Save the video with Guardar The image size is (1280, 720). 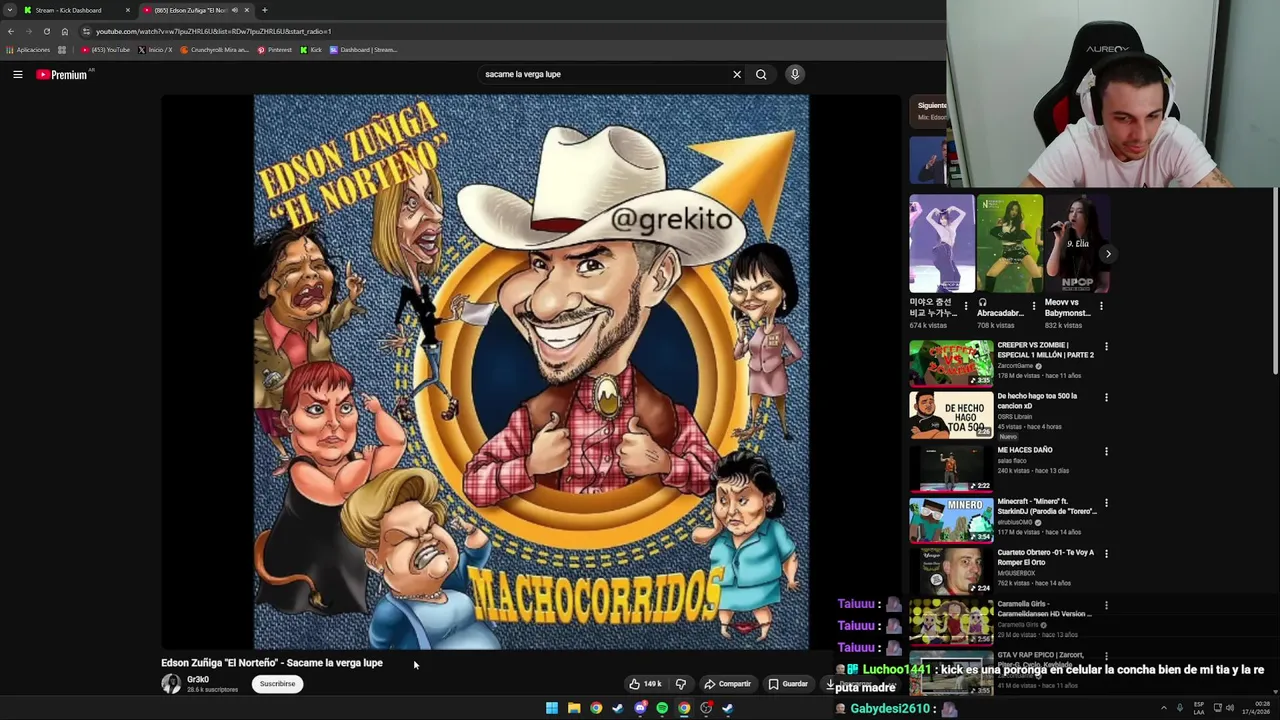click(788, 684)
